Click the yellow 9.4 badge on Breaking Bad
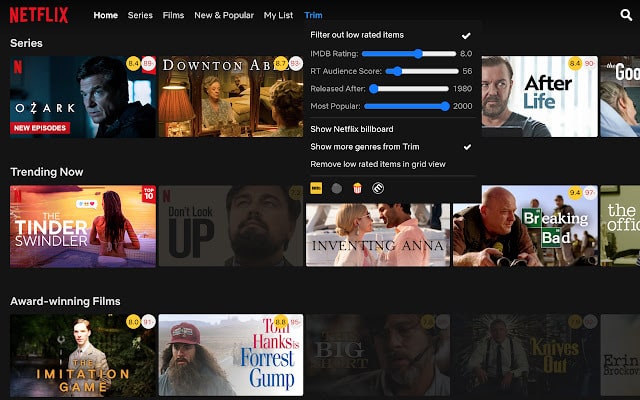The width and height of the screenshot is (640, 400). coord(575,193)
